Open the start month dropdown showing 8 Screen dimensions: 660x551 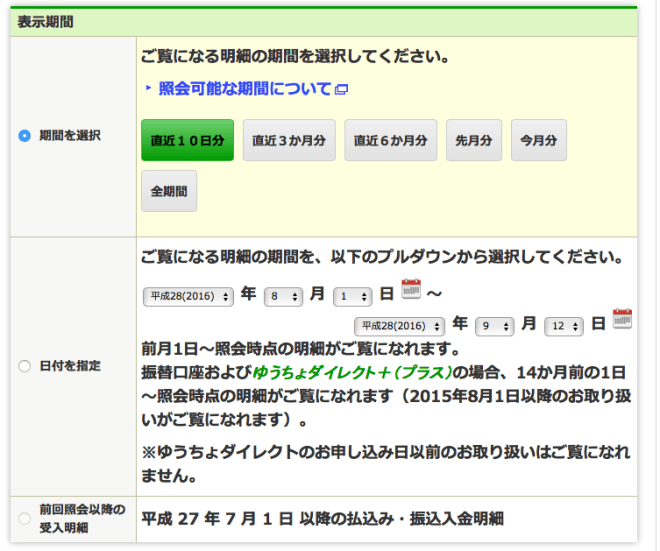click(x=283, y=297)
